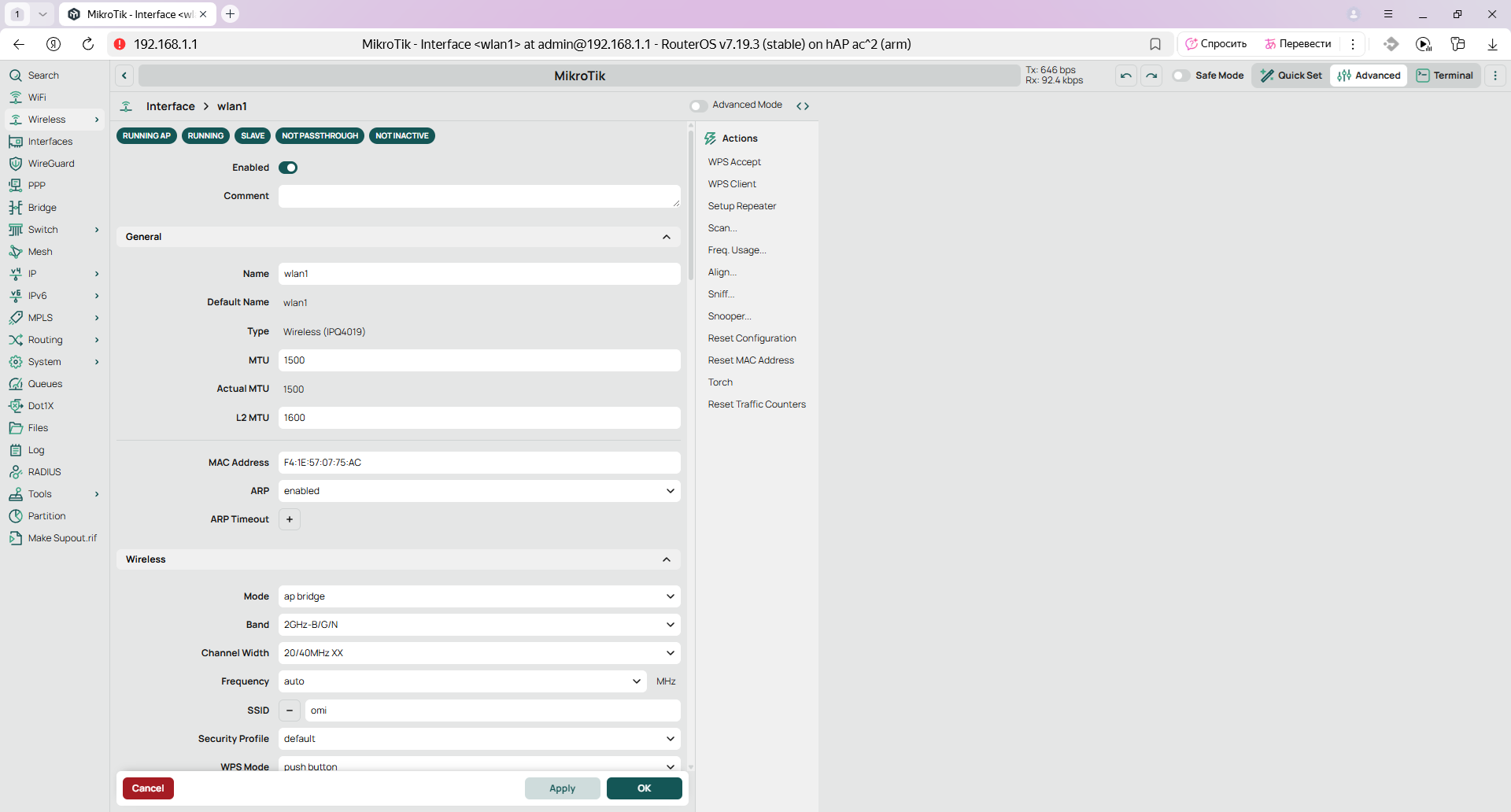
Task: Open the Terminal tab
Action: pyautogui.click(x=1445, y=76)
